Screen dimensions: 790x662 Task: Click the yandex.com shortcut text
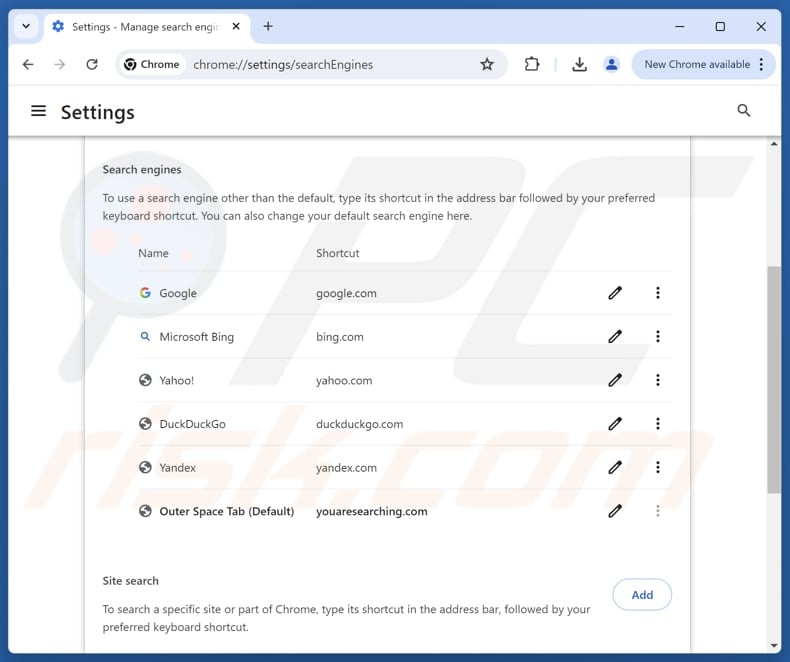(346, 468)
